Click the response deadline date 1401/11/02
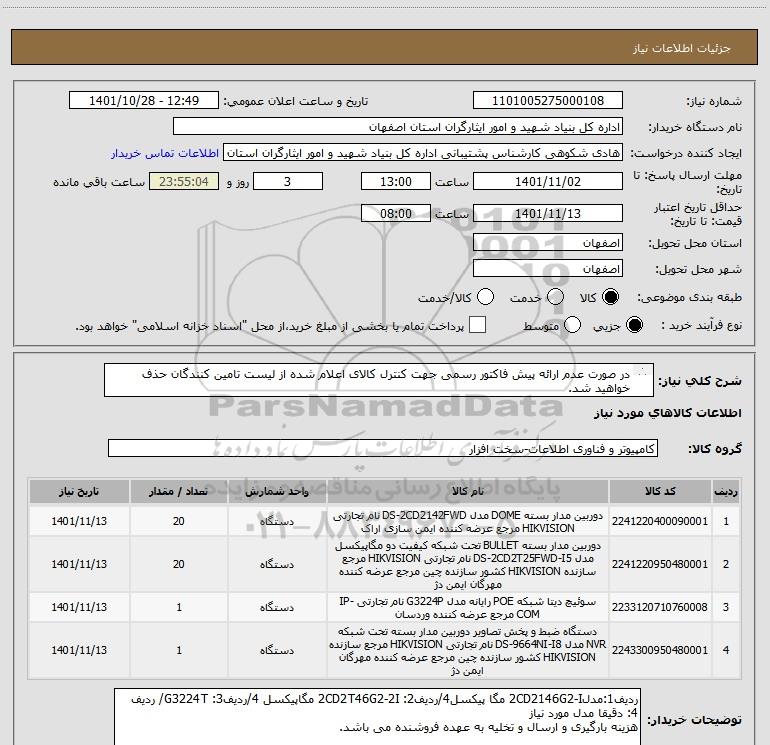Viewport: 770px width, 745px height. point(548,182)
